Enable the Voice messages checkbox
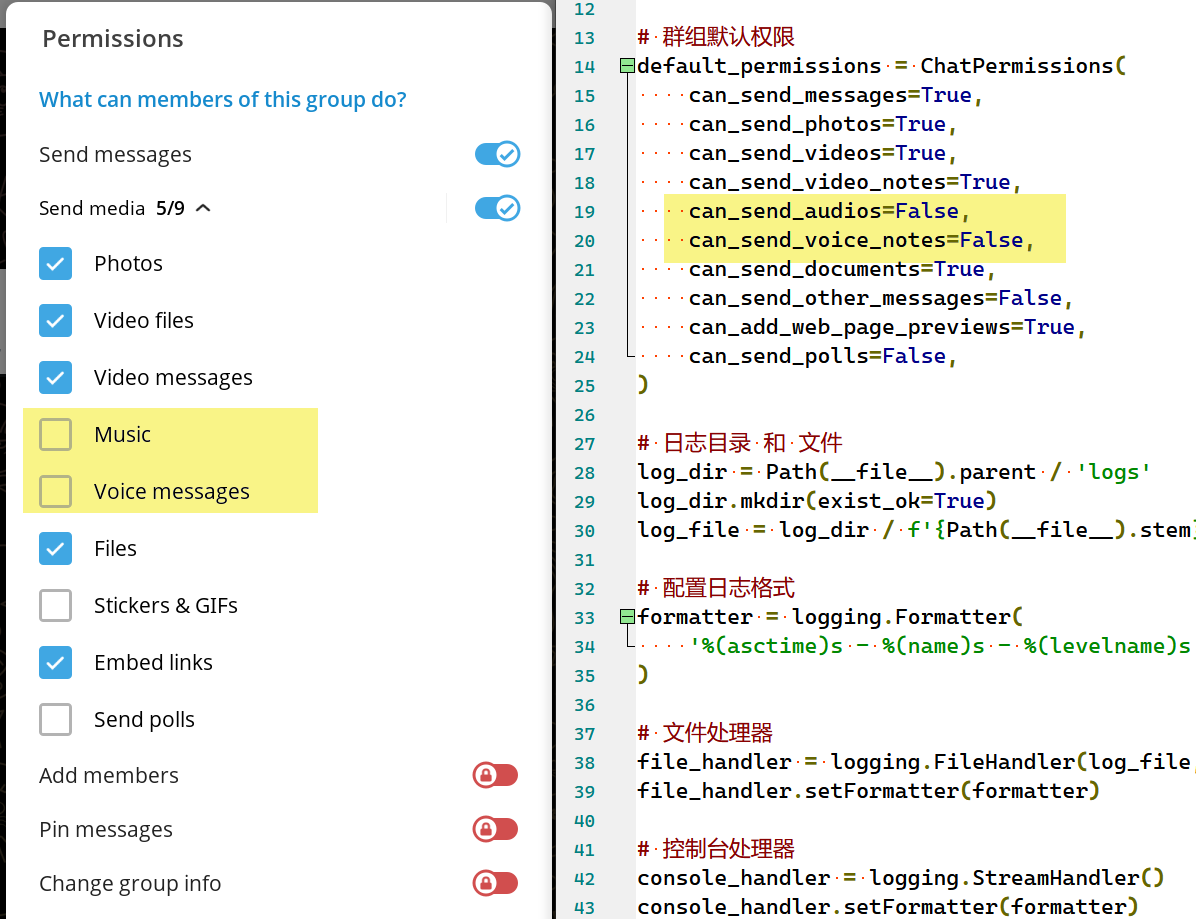This screenshot has height=919, width=1196. coord(56,492)
